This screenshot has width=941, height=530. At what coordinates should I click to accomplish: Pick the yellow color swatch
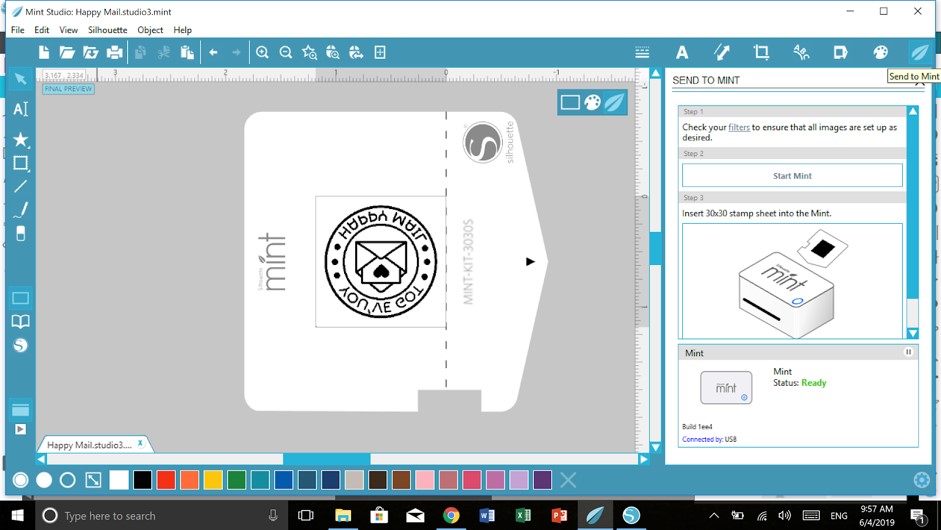click(x=213, y=480)
